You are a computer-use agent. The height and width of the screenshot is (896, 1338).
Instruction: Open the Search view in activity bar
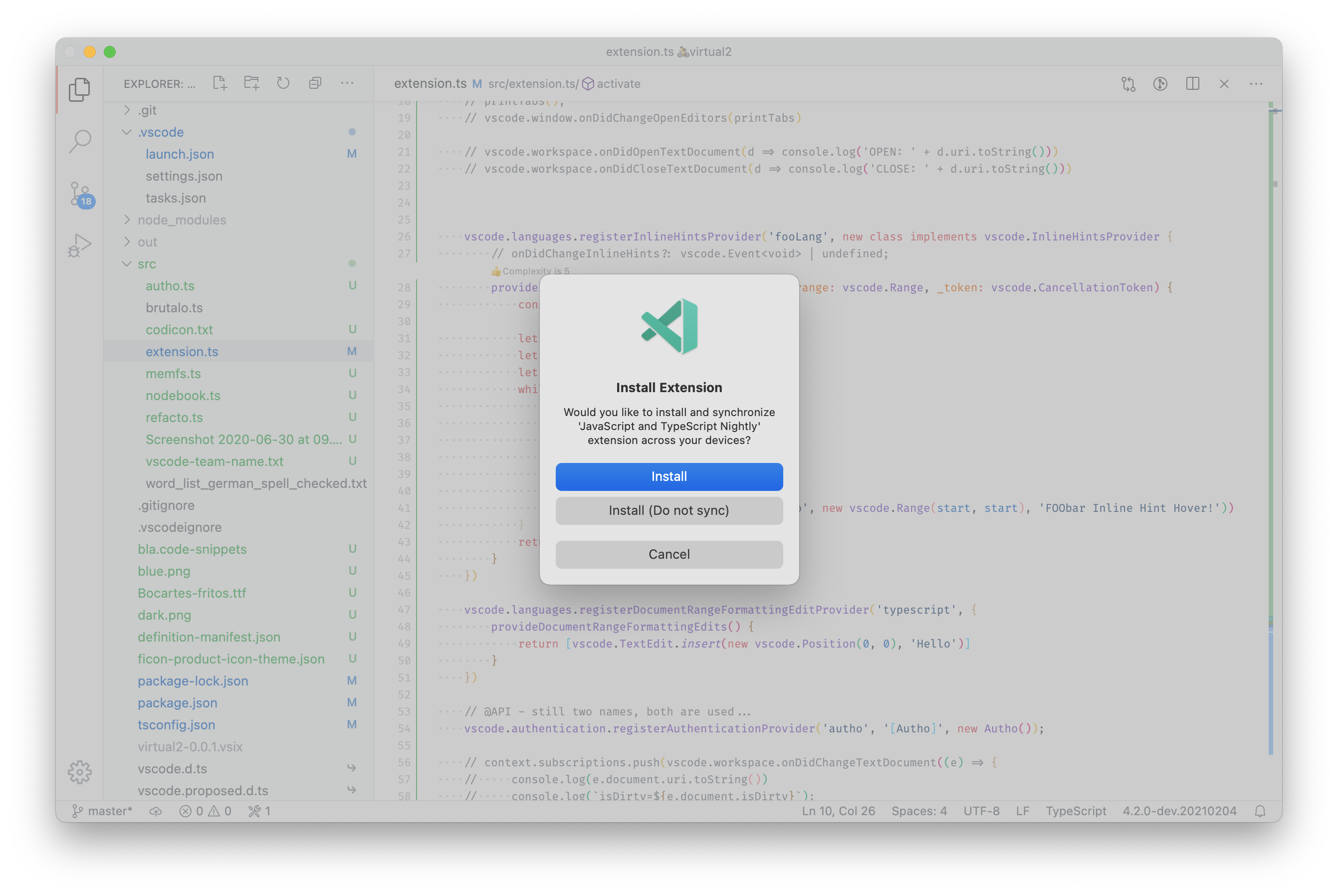(x=80, y=141)
